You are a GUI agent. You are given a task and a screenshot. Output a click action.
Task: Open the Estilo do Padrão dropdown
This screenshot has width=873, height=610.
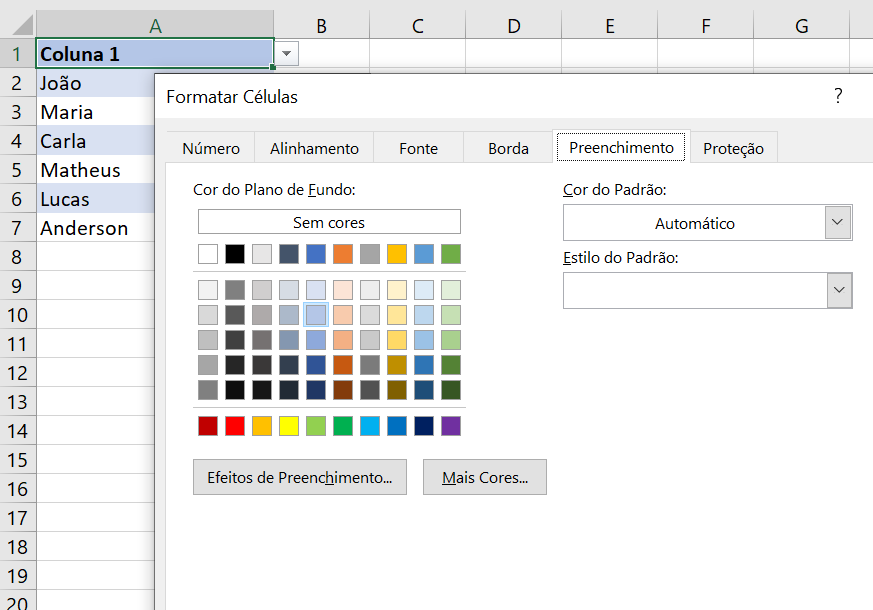pos(837,290)
